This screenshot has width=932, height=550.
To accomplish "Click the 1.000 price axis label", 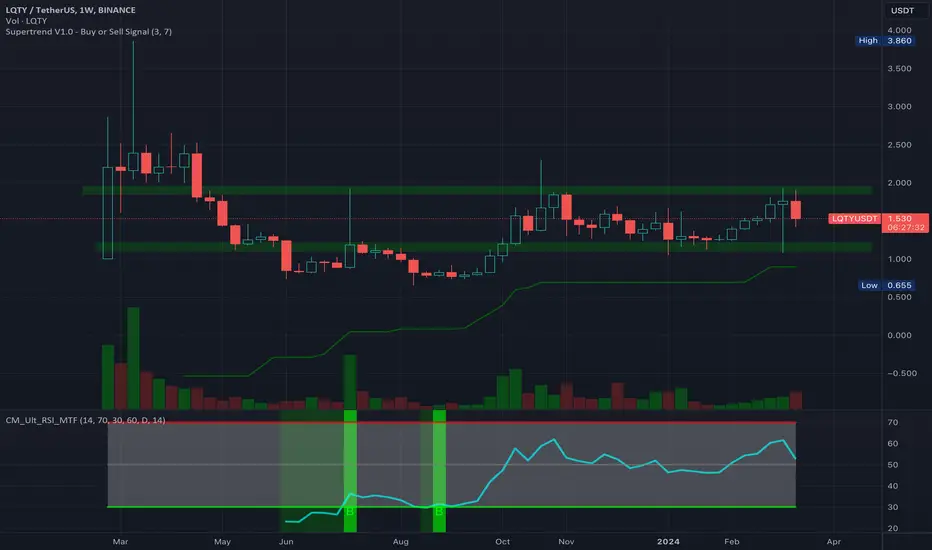I will [899, 259].
